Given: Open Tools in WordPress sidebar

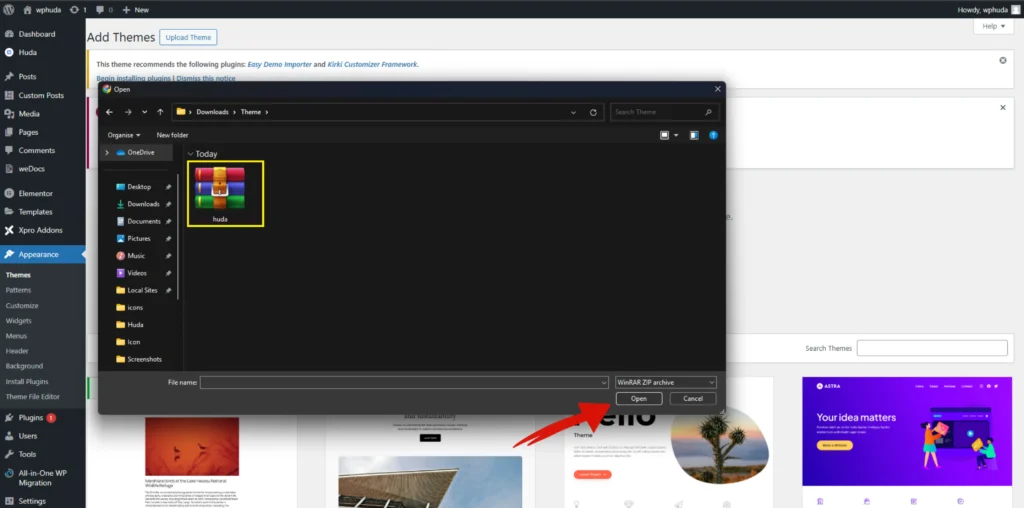Looking at the screenshot, I should pos(27,454).
